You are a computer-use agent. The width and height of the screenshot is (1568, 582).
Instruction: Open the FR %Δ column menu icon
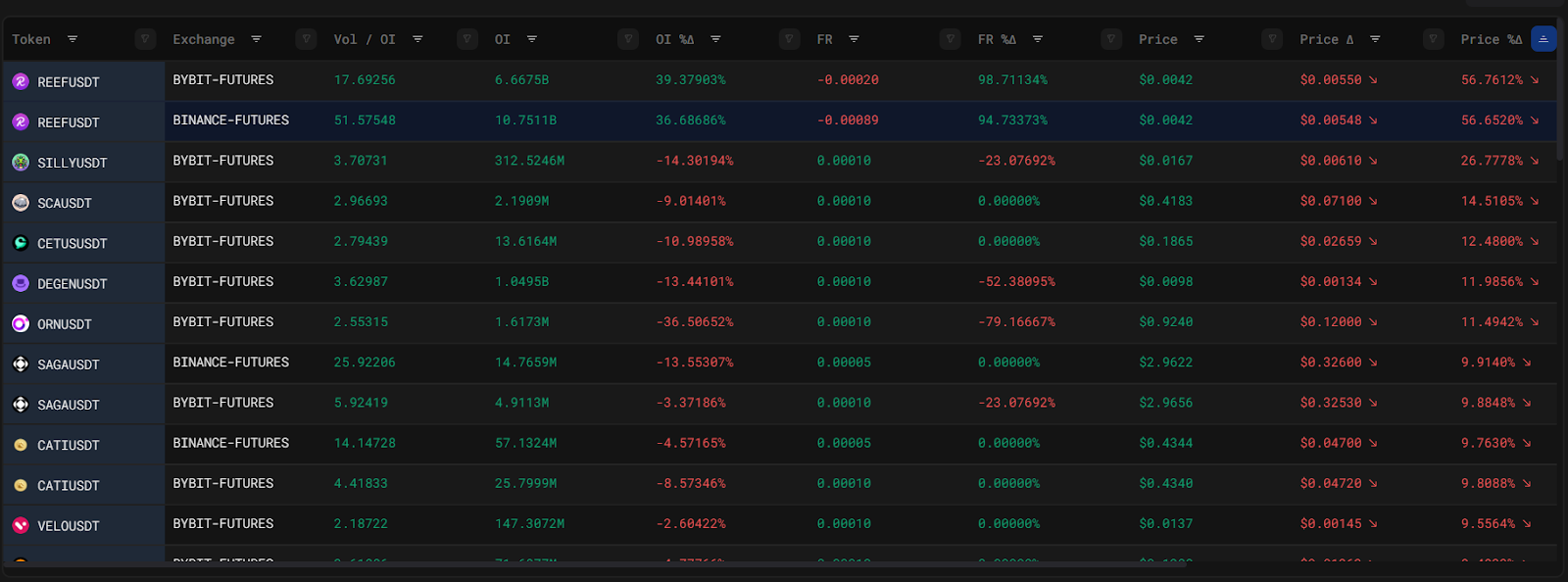click(x=1038, y=39)
